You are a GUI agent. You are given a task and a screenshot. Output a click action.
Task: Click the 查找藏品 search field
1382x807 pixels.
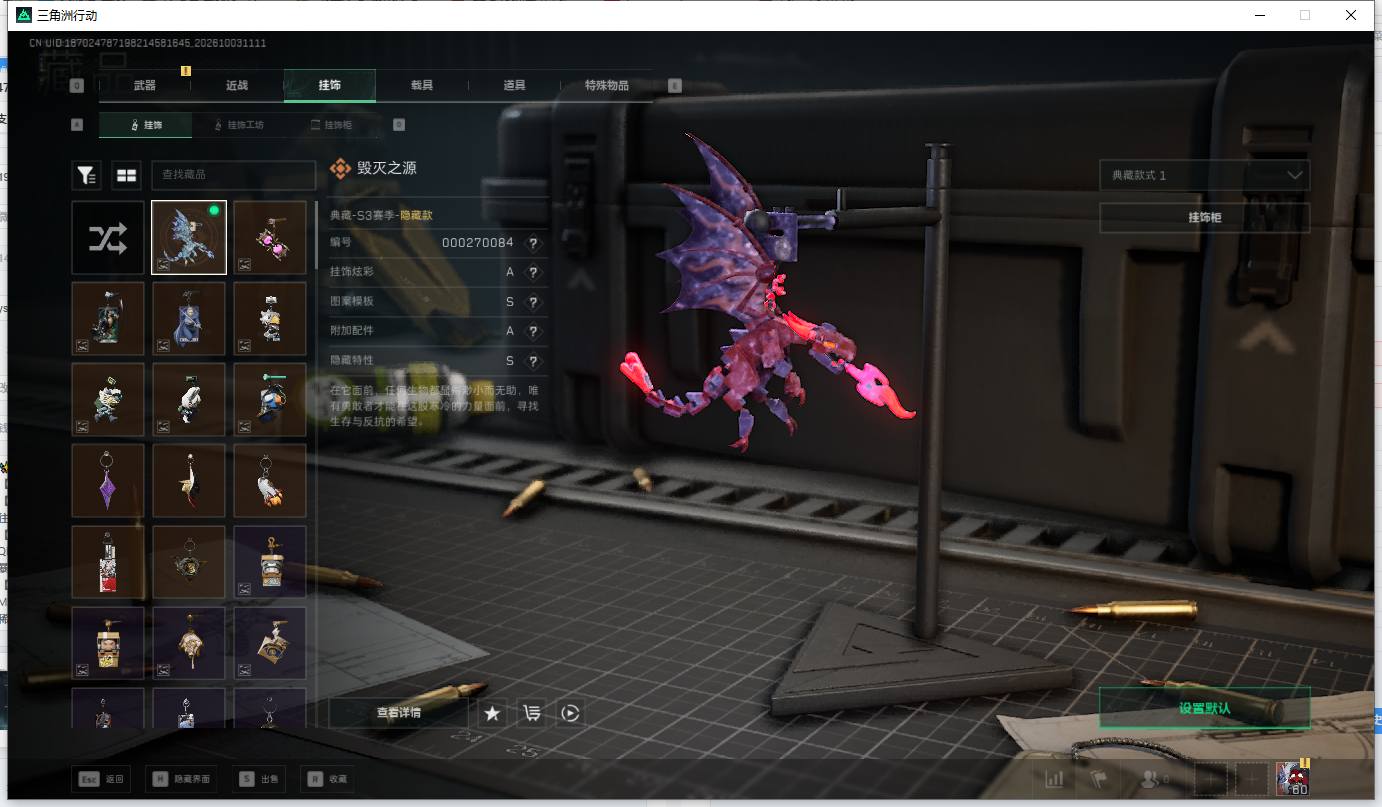coord(233,175)
